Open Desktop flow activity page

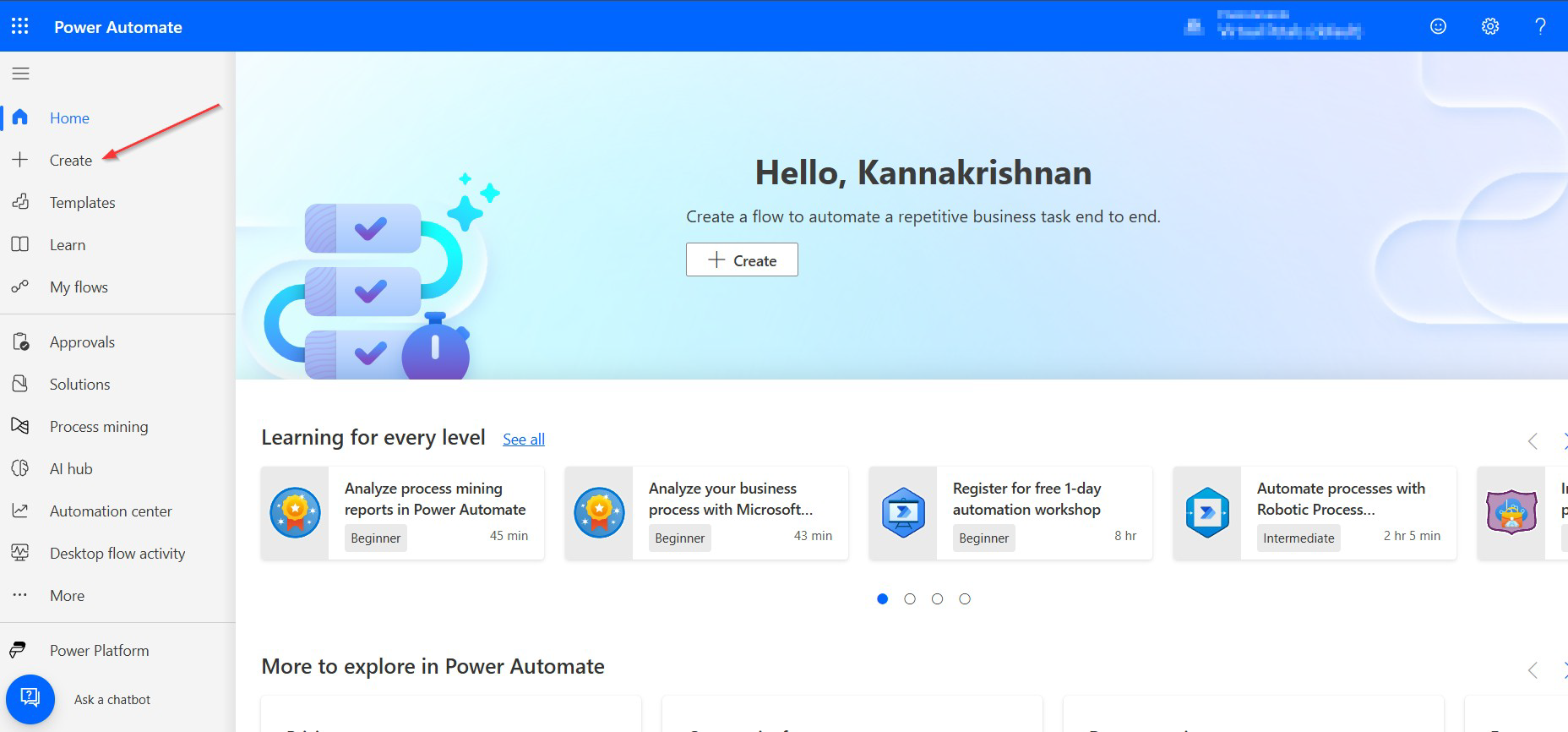117,553
